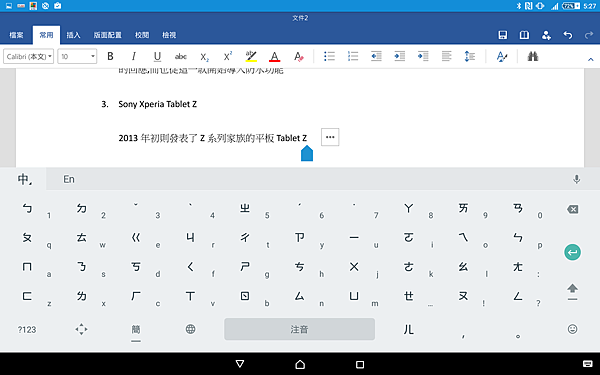Image resolution: width=600 pixels, height=375 pixels.
Task: Decrease paragraph indent
Action: click(x=376, y=57)
